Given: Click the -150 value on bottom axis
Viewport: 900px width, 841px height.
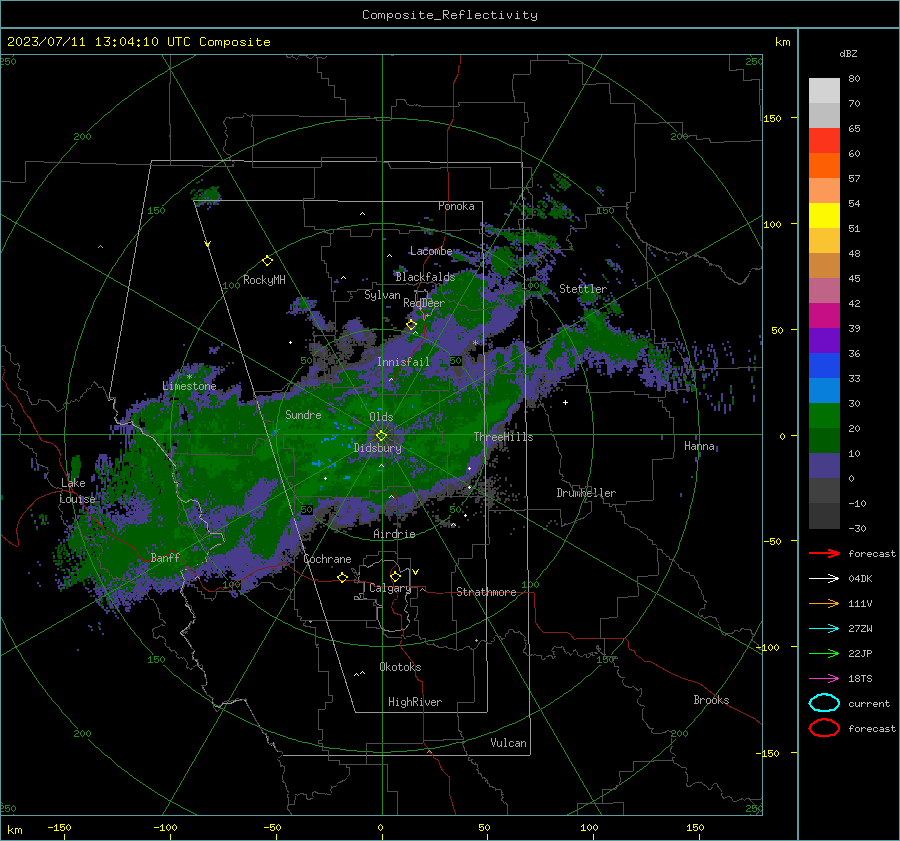Looking at the screenshot, I should [x=59, y=827].
